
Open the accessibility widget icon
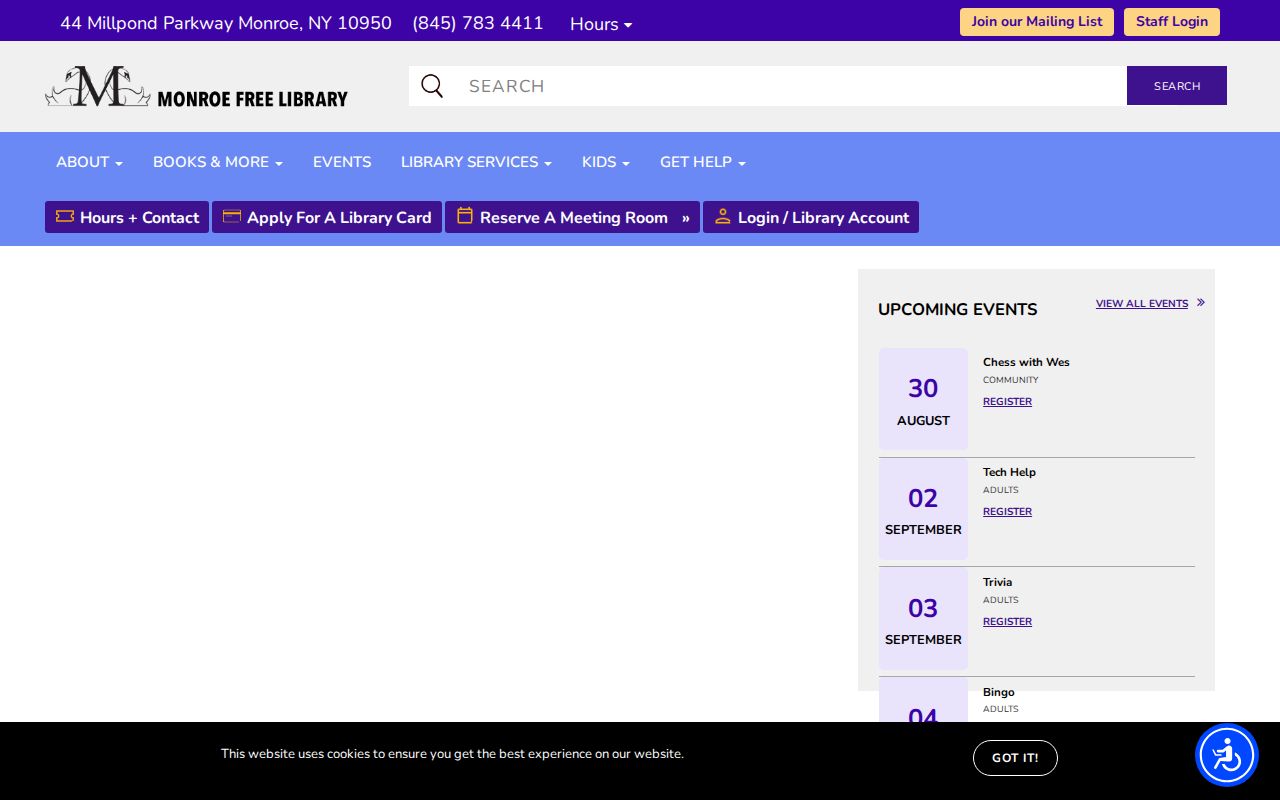tap(1227, 755)
